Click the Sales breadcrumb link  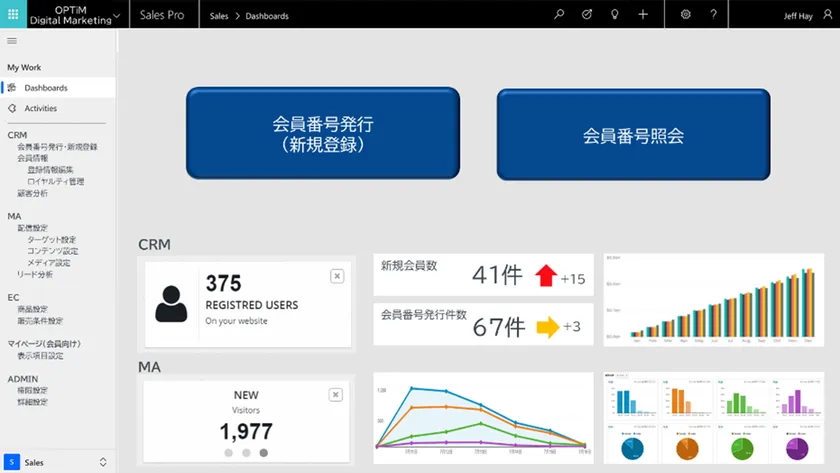219,16
